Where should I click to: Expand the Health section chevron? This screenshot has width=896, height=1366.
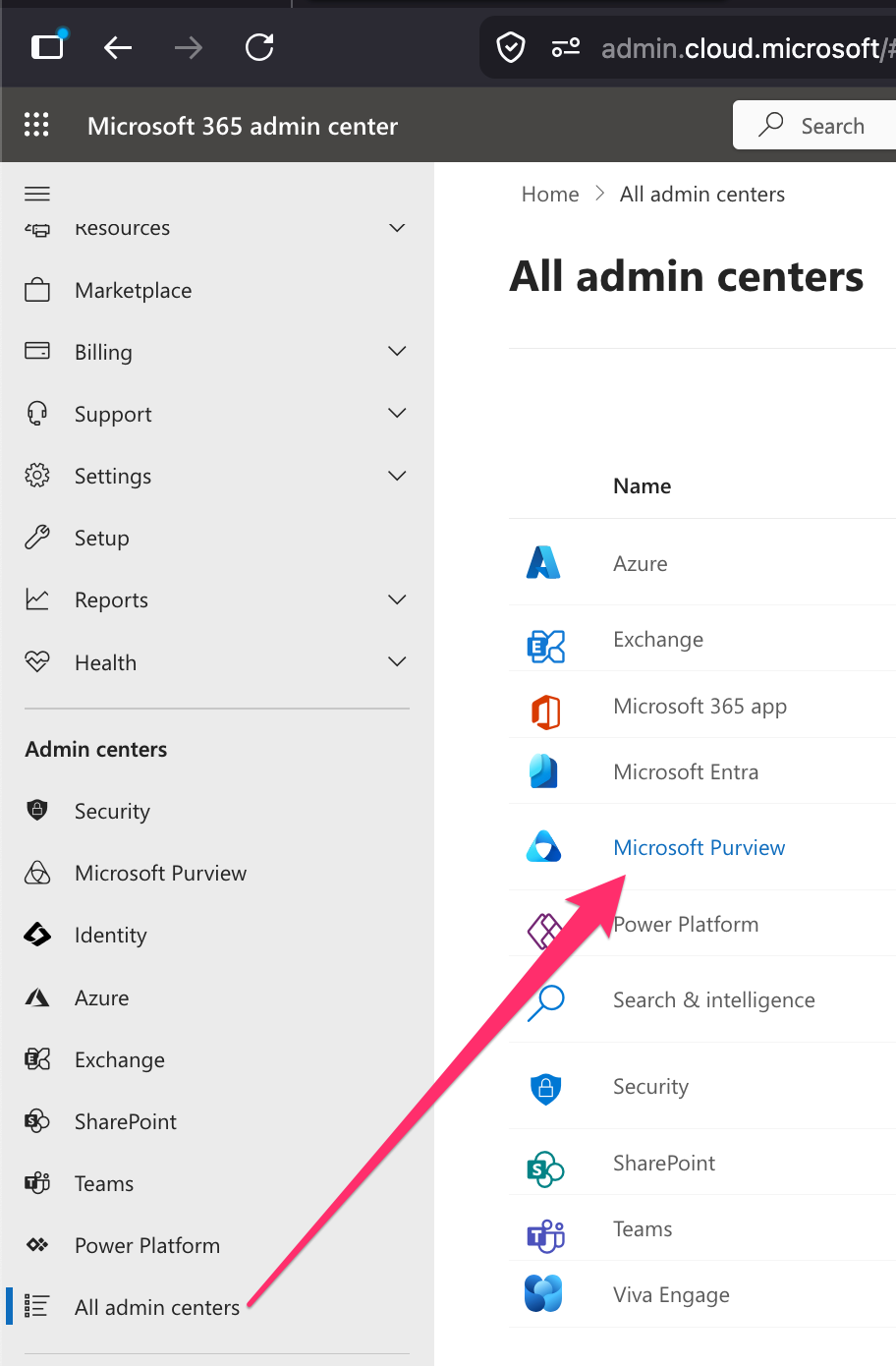click(x=397, y=661)
